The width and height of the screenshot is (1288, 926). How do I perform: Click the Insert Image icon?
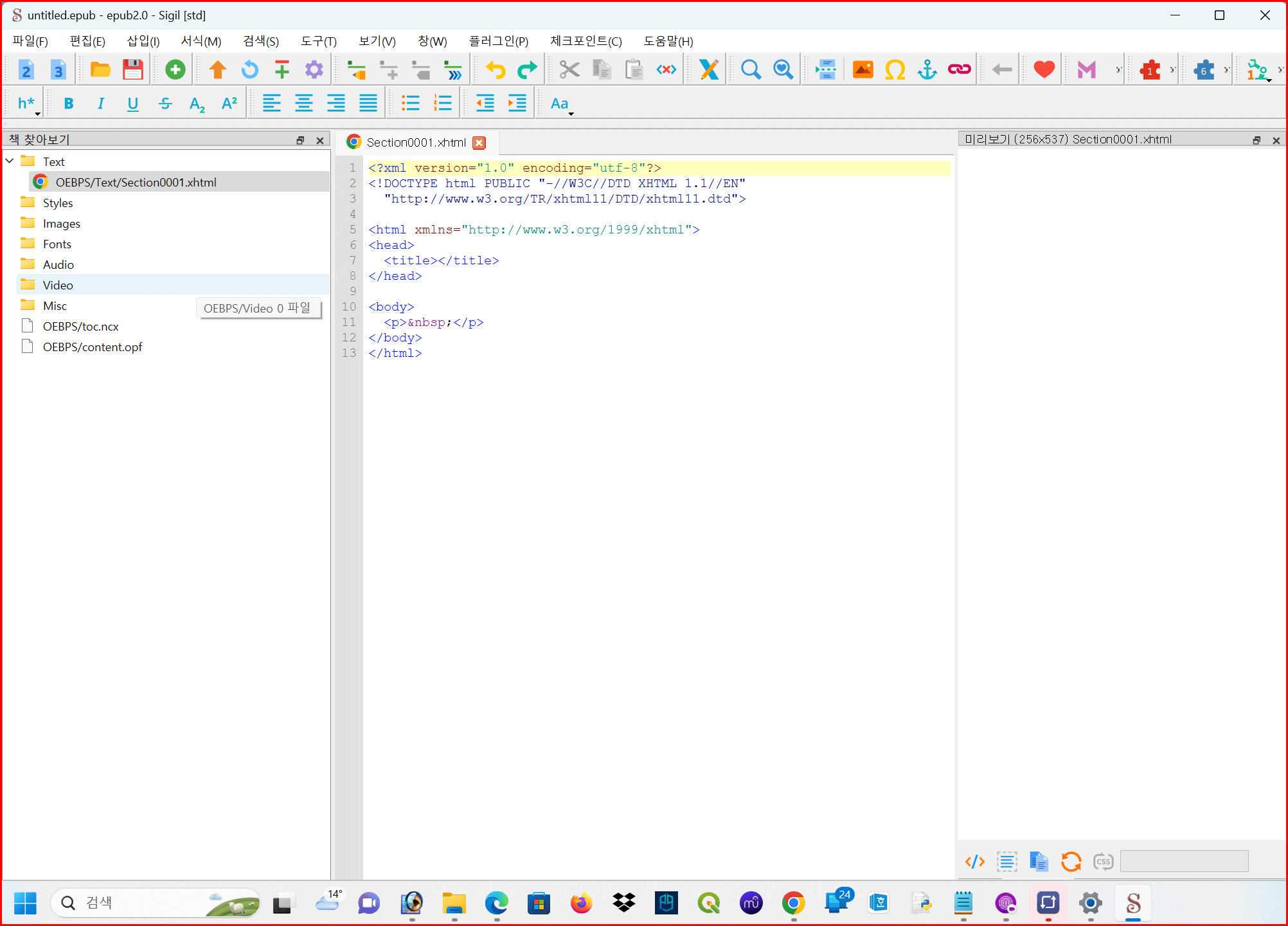tap(863, 69)
